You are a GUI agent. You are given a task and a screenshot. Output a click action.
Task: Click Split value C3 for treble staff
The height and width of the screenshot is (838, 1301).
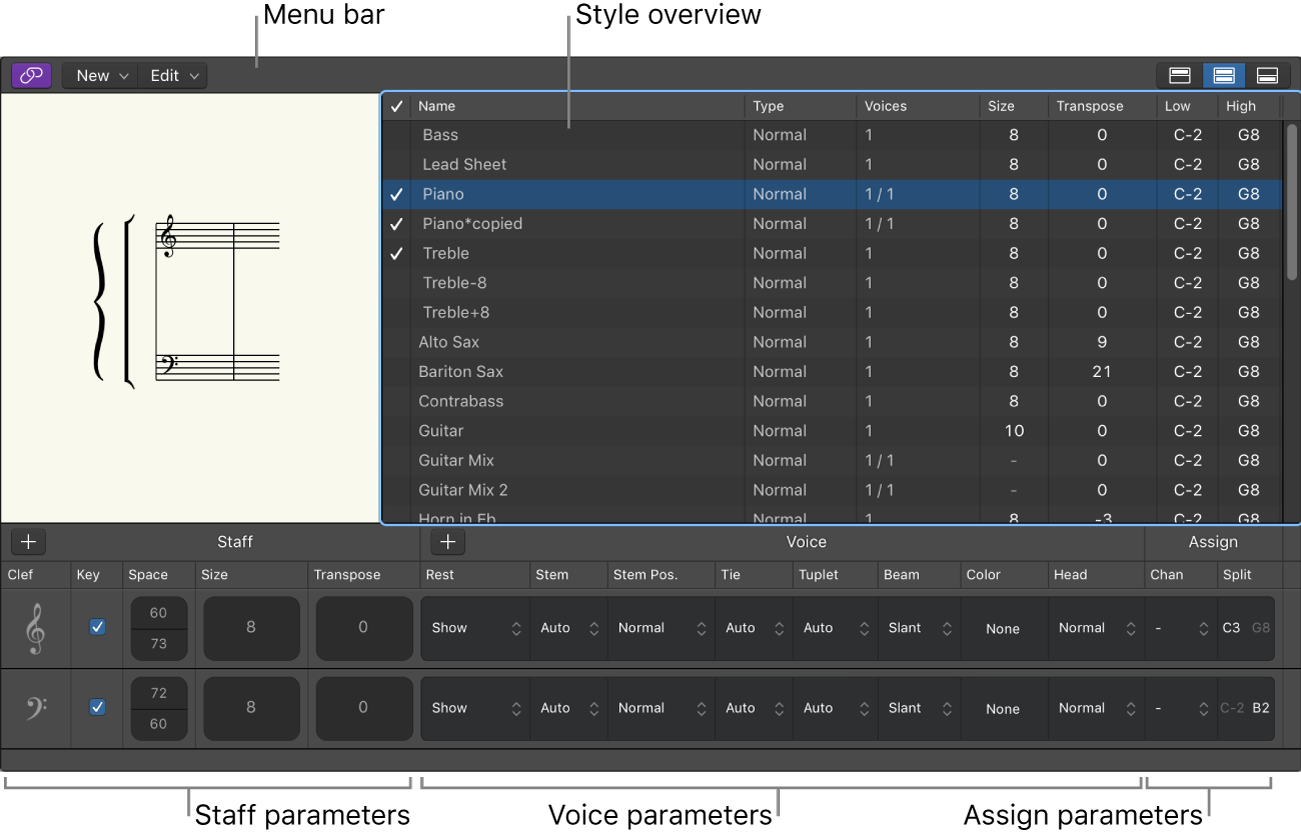[x=1231, y=628]
